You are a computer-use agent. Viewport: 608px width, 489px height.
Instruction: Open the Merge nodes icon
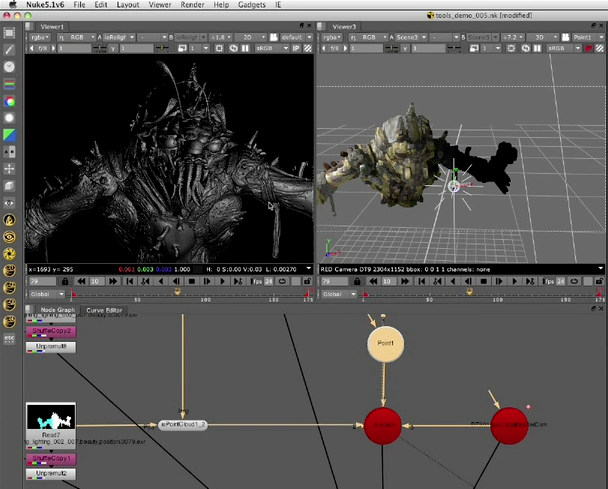click(x=9, y=152)
